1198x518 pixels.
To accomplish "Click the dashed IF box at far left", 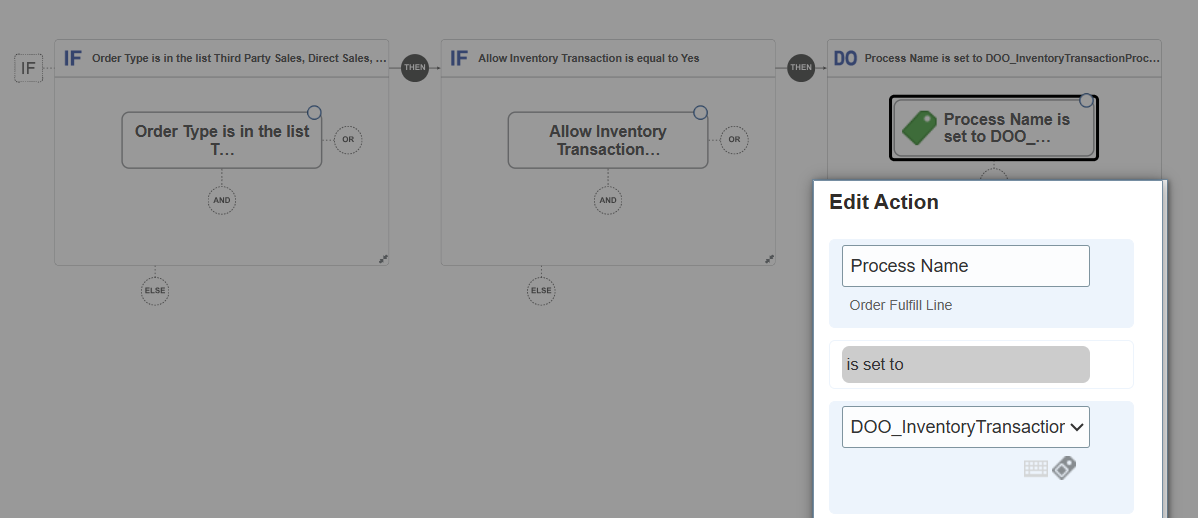I will (x=28, y=68).
